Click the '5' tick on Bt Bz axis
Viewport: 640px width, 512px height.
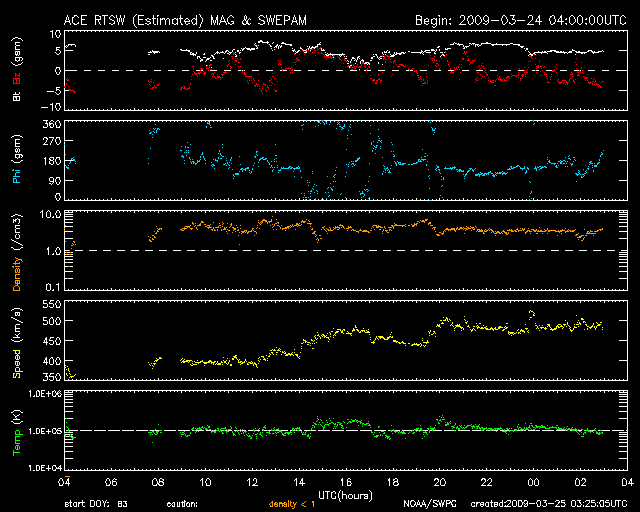coord(58,51)
